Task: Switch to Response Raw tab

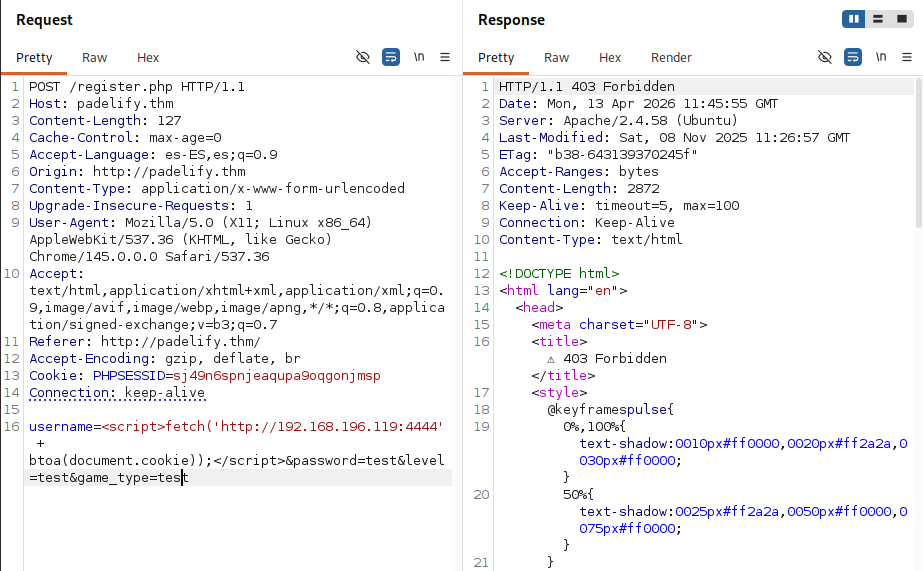Action: pos(556,58)
